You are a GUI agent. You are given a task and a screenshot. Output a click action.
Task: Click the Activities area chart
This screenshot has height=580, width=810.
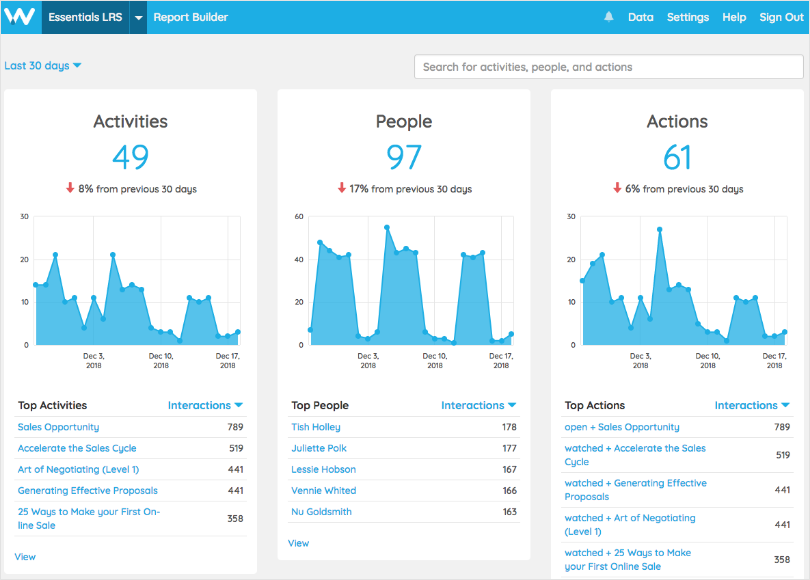(137, 281)
